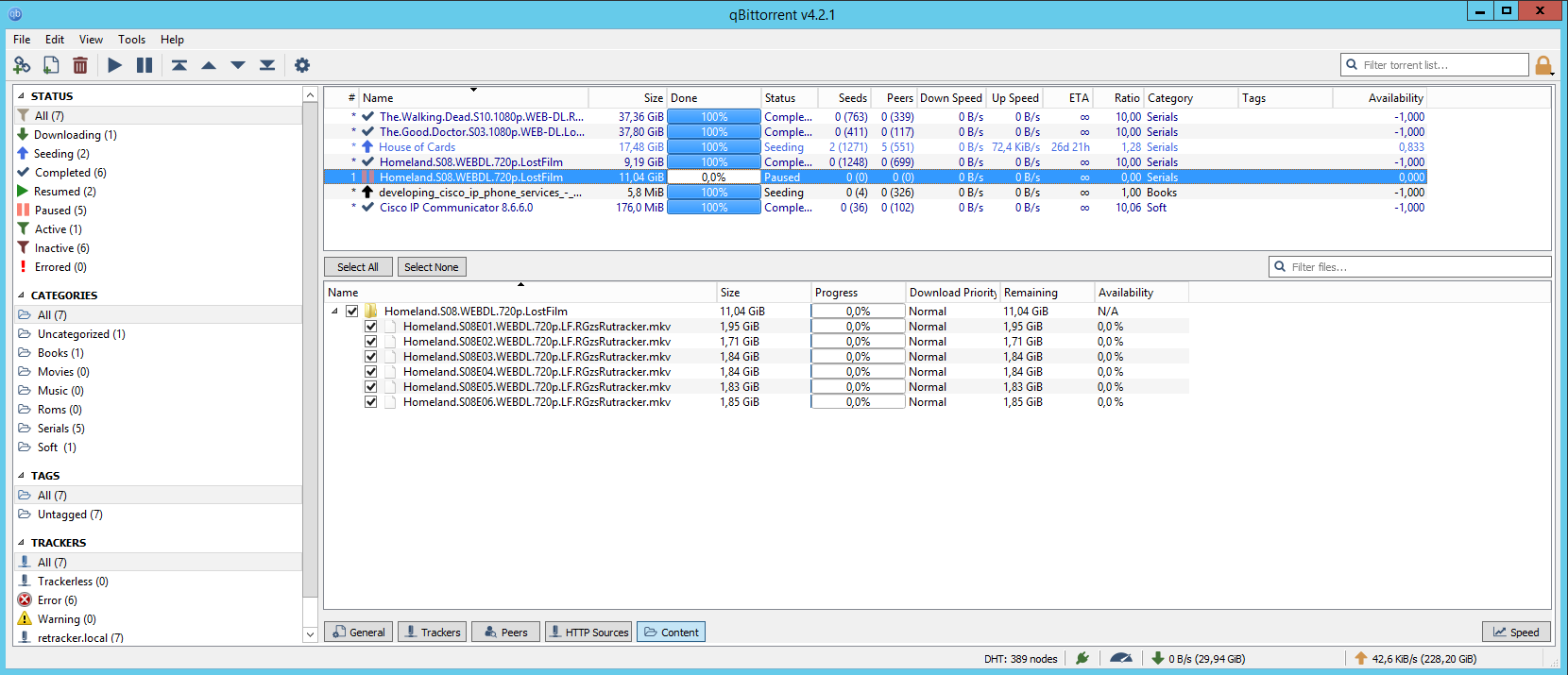This screenshot has height=675, width=1568.
Task: Open the File menu
Action: click(22, 40)
